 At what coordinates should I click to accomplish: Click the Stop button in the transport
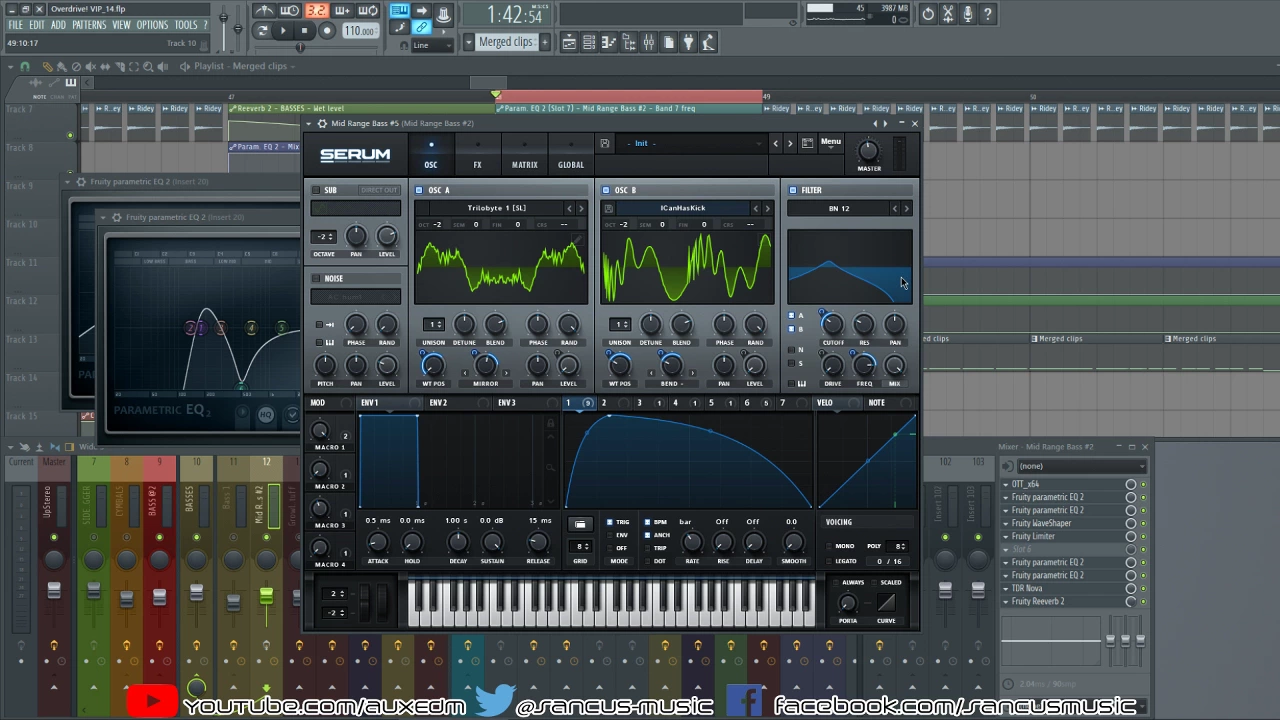pos(304,31)
